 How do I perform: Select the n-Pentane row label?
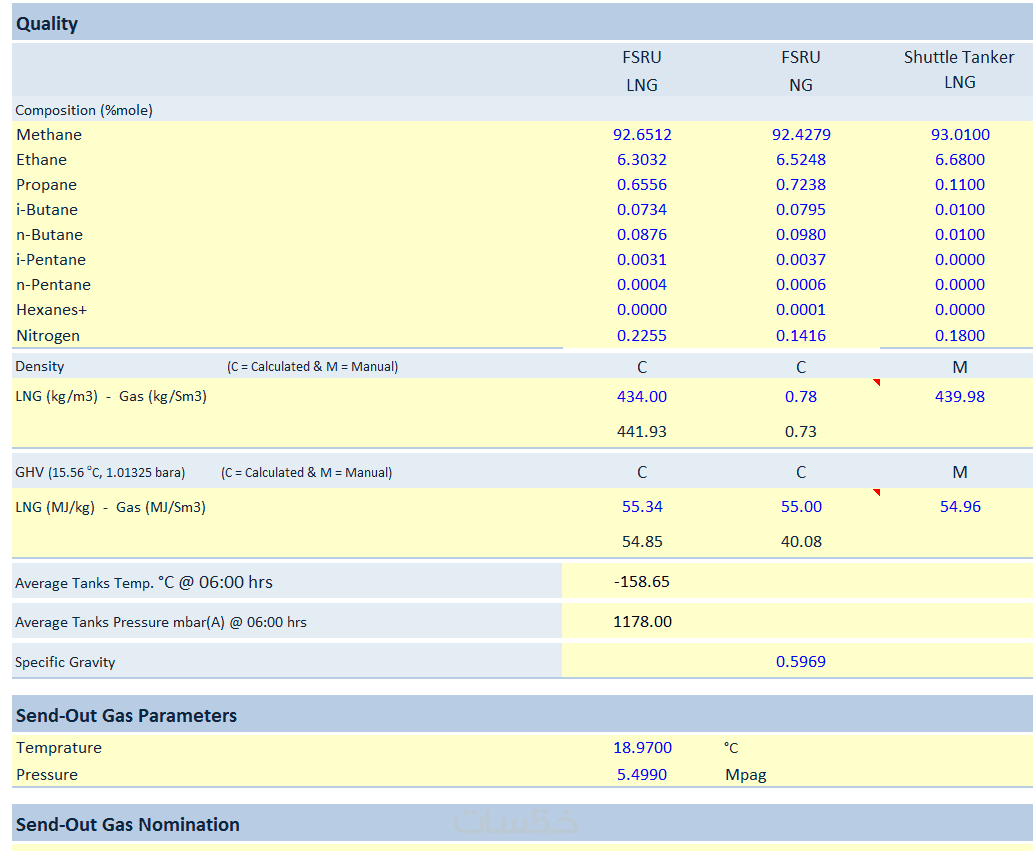pyautogui.click(x=53, y=285)
